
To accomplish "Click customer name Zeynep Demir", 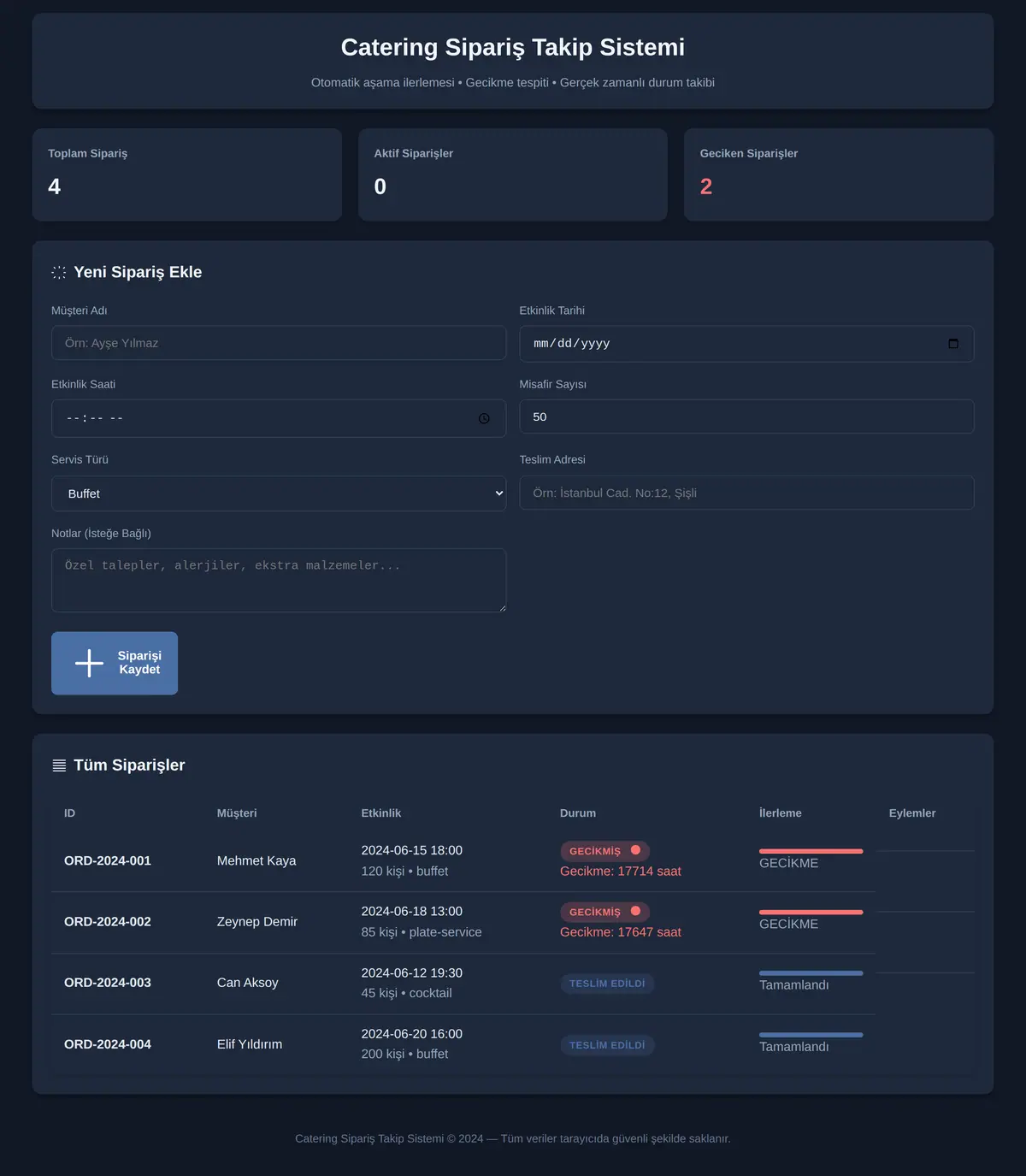I will (x=257, y=921).
